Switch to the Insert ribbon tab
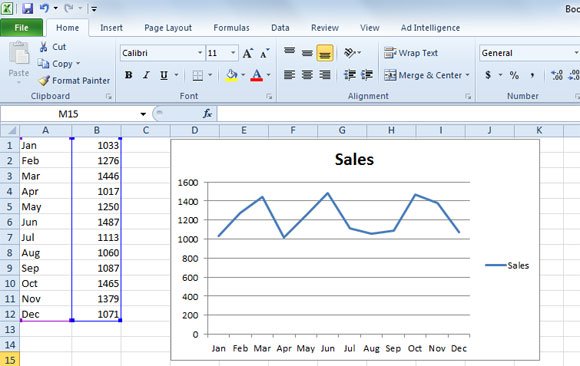This screenshot has width=580, height=366. (x=111, y=28)
